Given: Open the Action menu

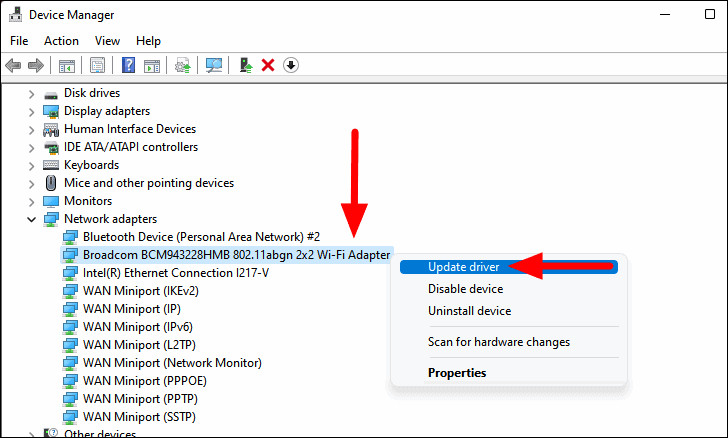Looking at the screenshot, I should pos(61,41).
